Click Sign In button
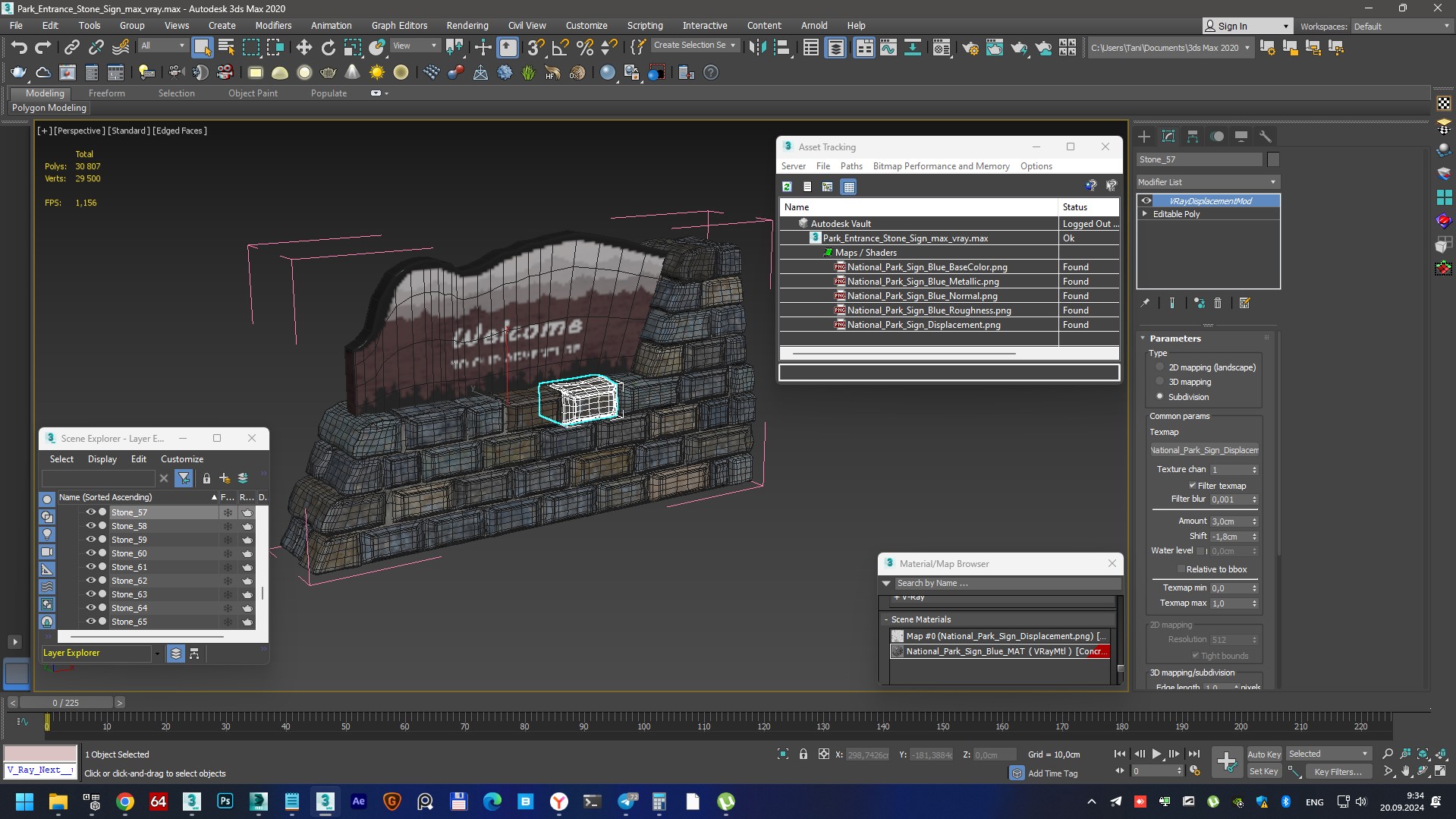The height and width of the screenshot is (819, 1456). click(x=1247, y=26)
